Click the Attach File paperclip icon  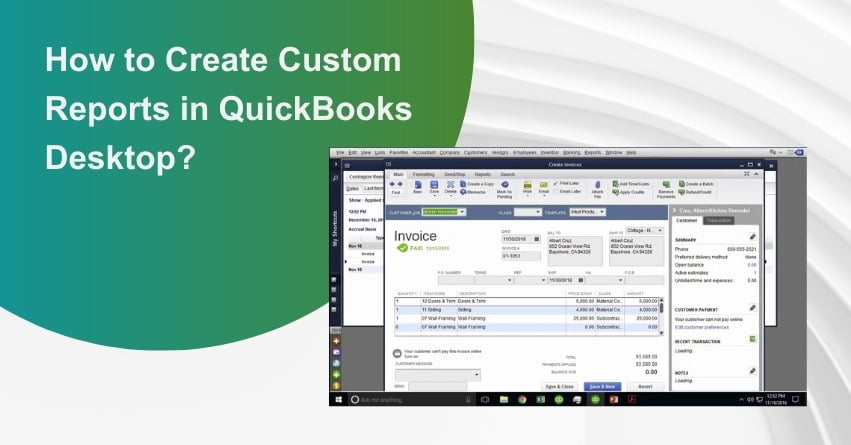pos(598,185)
